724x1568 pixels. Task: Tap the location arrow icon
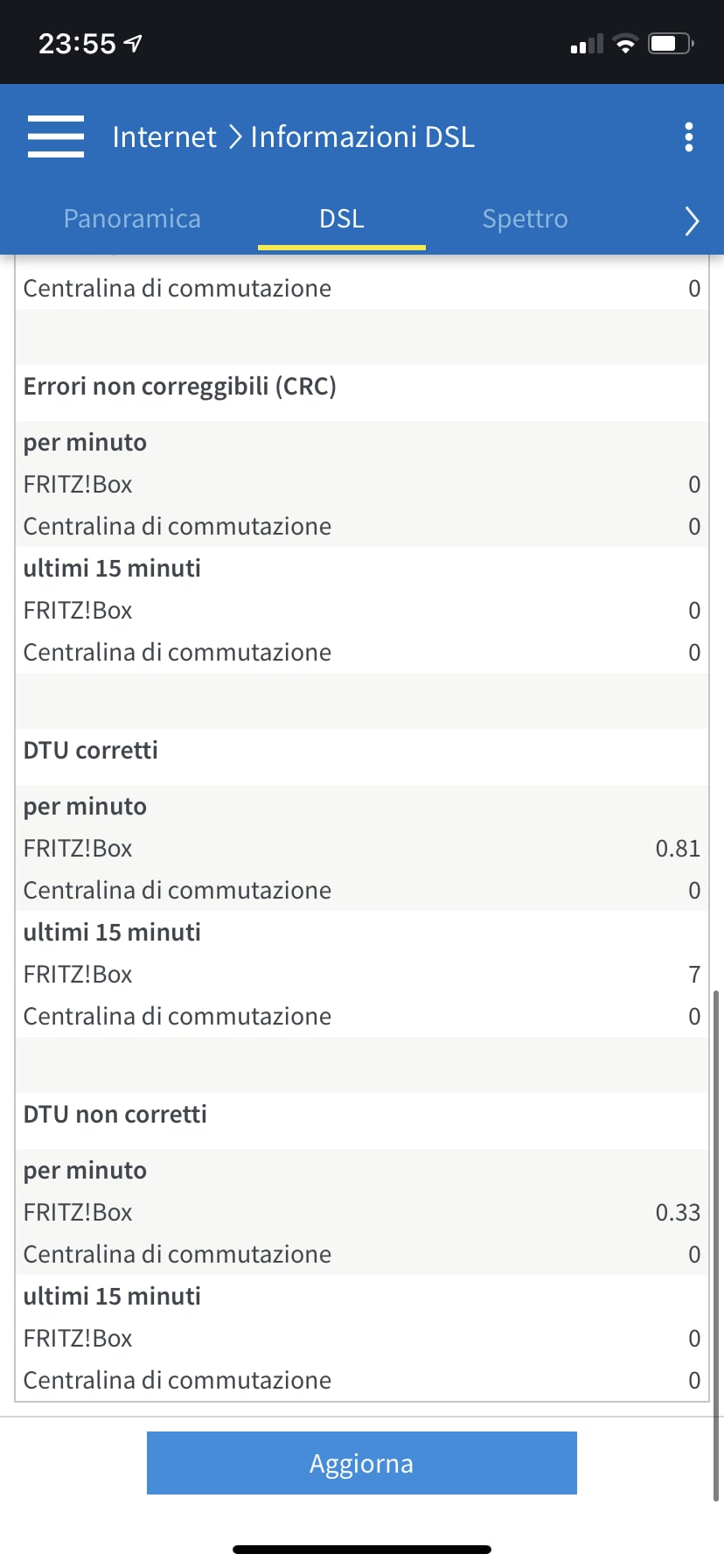[x=133, y=43]
